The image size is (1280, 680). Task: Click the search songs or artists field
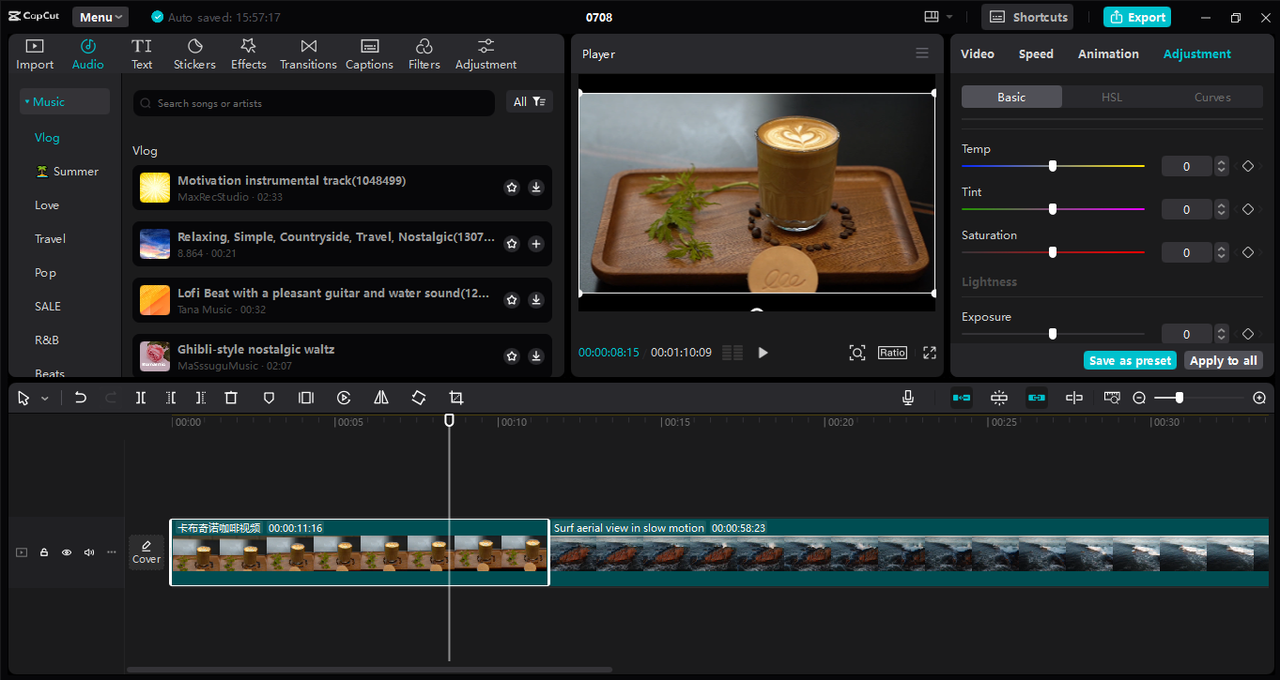click(x=314, y=103)
